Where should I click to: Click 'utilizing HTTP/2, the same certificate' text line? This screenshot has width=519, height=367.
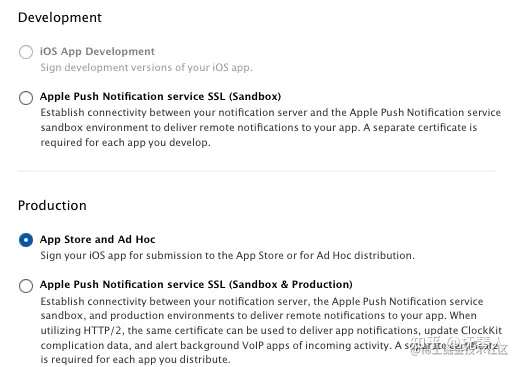(x=271, y=330)
